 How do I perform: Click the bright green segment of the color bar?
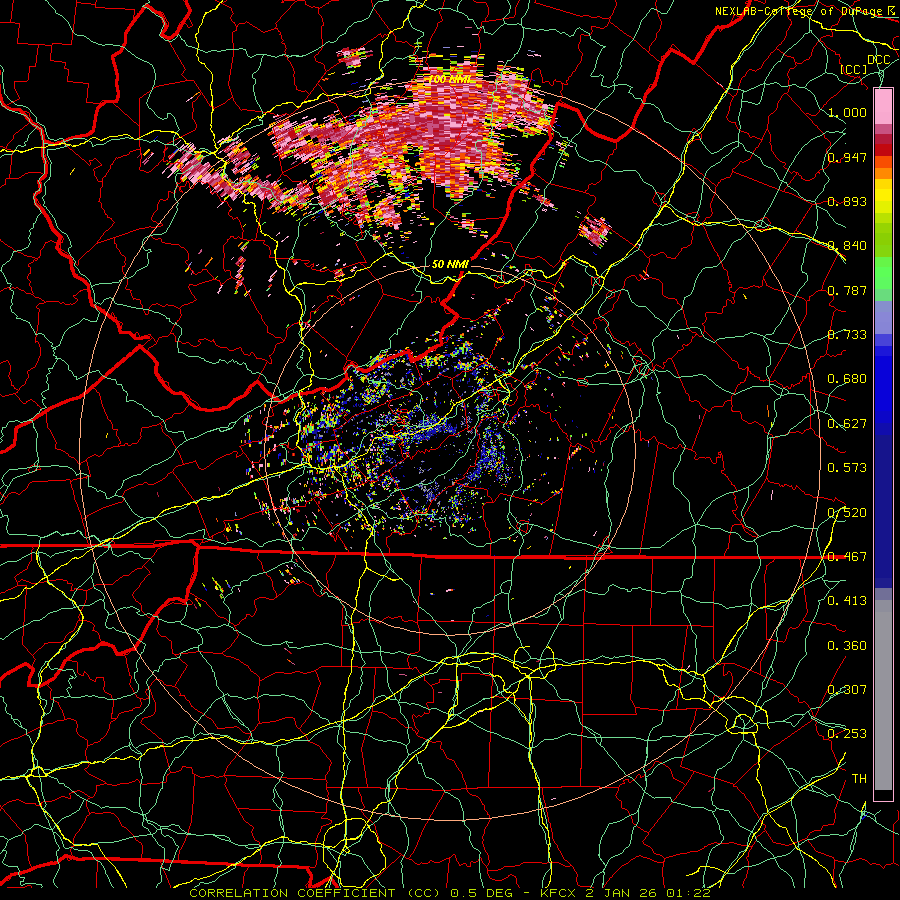click(x=883, y=273)
